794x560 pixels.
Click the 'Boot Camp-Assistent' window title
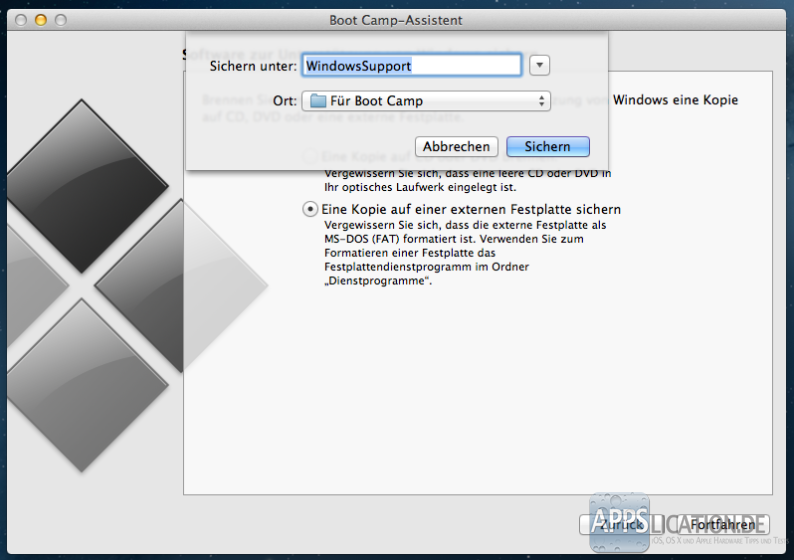click(396, 20)
